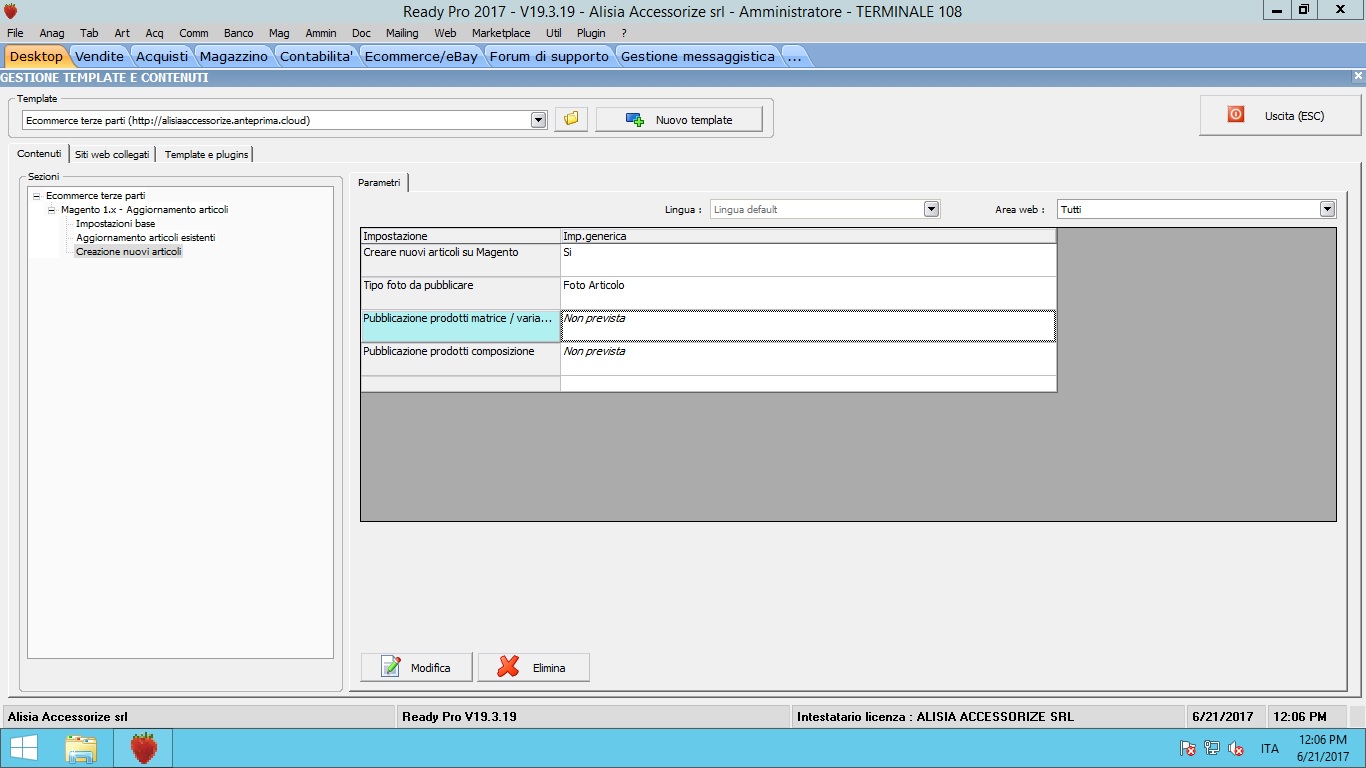
Task: Open the Area web dropdown
Action: point(1327,209)
